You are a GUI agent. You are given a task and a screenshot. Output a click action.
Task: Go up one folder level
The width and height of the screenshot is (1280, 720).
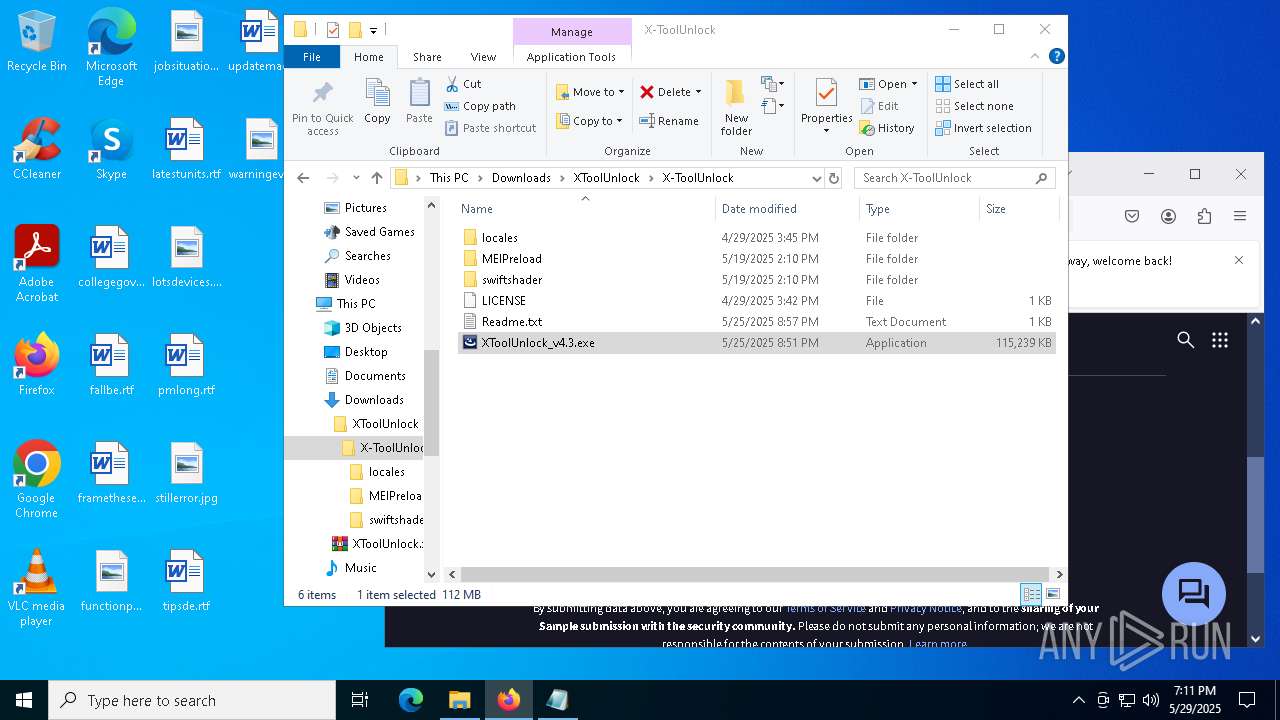[x=377, y=178]
